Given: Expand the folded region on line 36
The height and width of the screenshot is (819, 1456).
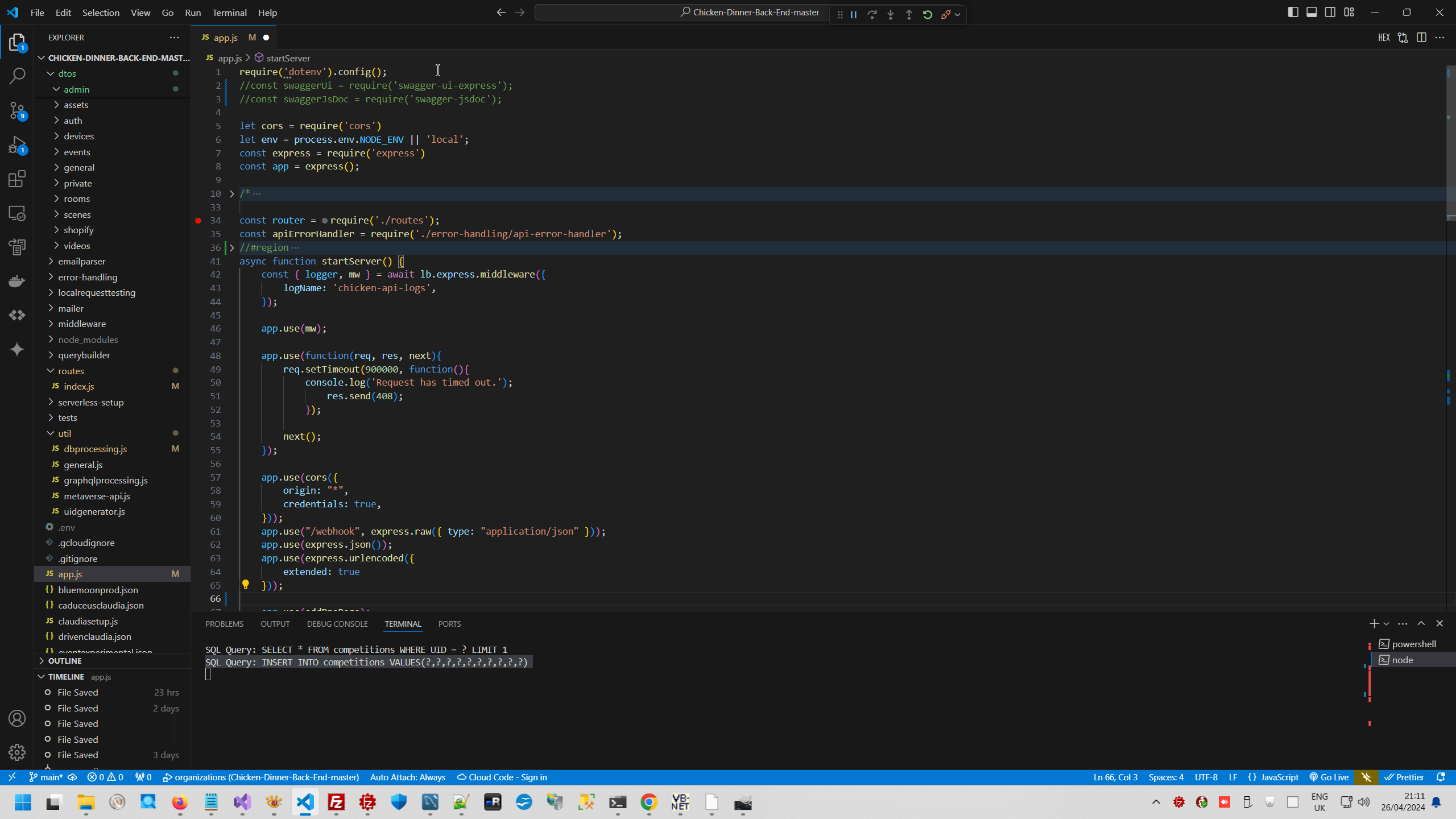Looking at the screenshot, I should pyautogui.click(x=231, y=248).
